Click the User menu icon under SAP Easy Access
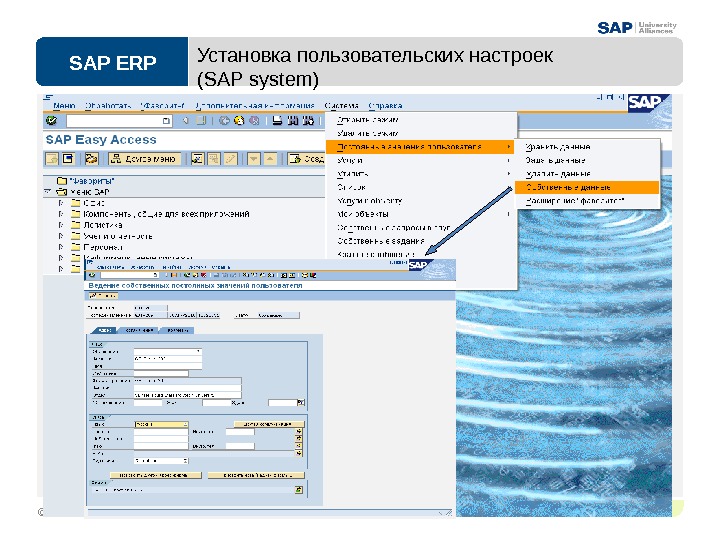 [52, 159]
